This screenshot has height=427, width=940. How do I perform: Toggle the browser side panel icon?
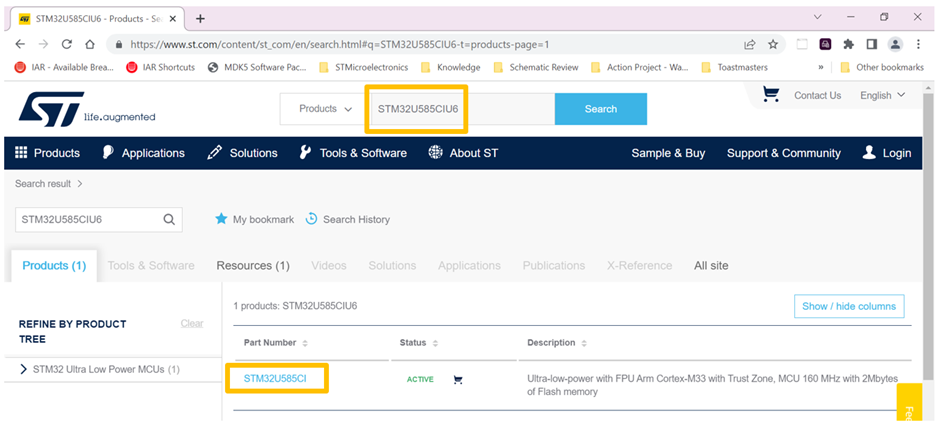click(872, 44)
